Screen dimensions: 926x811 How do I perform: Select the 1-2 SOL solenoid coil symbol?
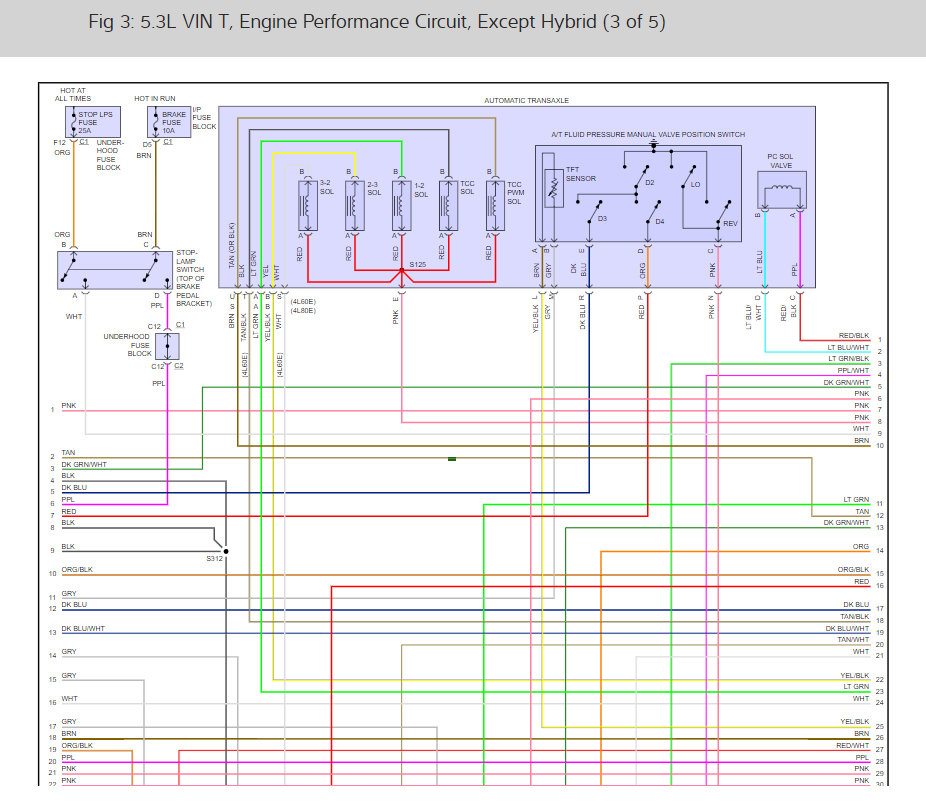point(402,206)
